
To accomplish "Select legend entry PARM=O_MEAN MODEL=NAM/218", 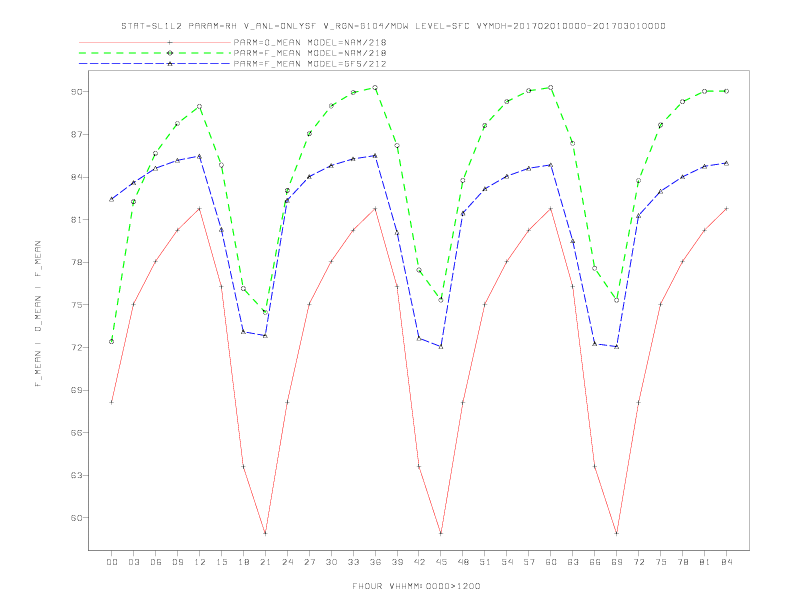I will coord(310,42).
